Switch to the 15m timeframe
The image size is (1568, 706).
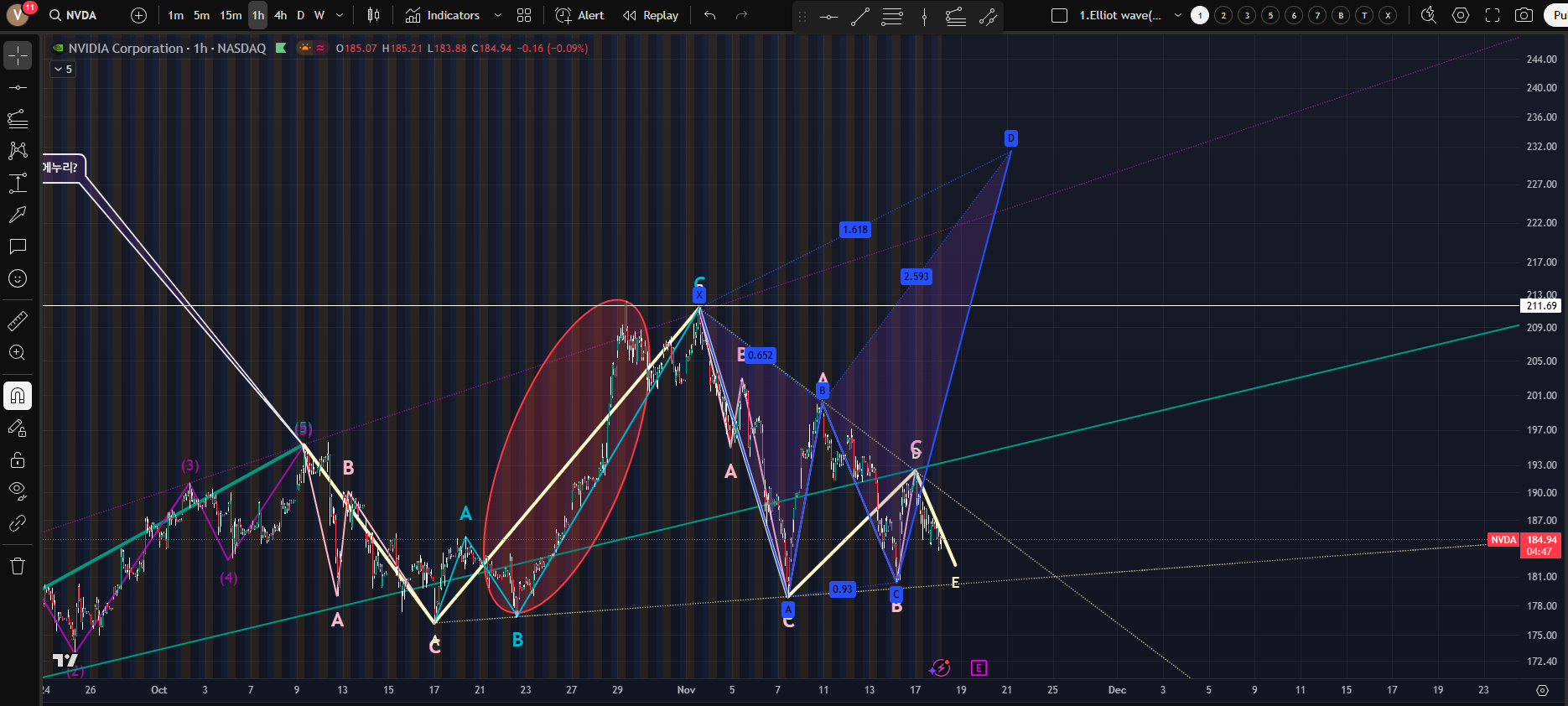click(x=231, y=15)
